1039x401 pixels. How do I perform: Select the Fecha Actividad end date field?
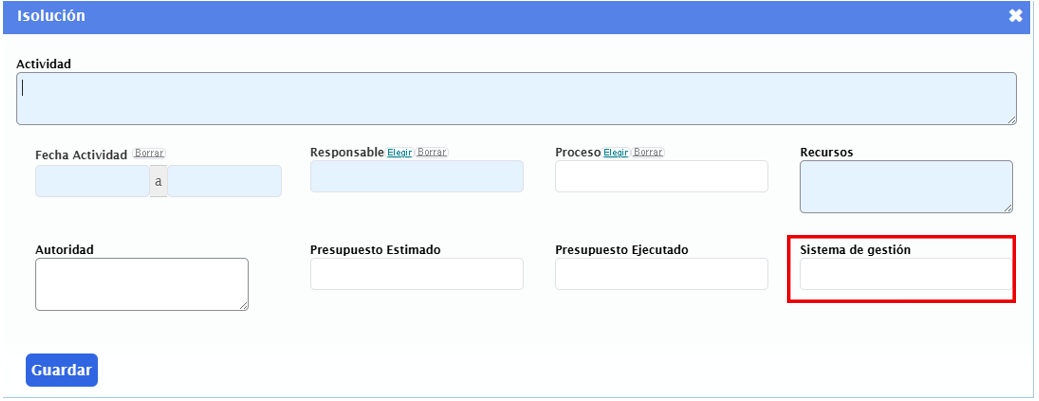224,181
